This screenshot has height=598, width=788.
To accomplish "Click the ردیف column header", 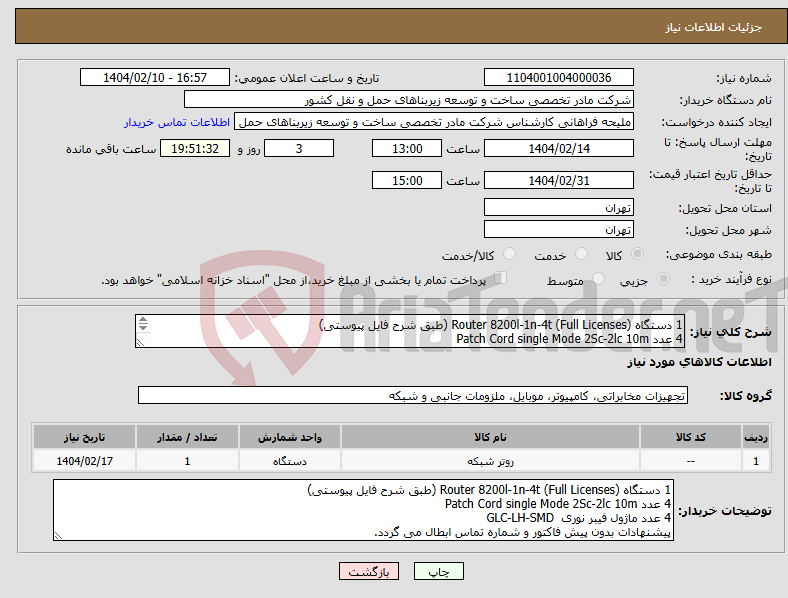I will click(756, 437).
